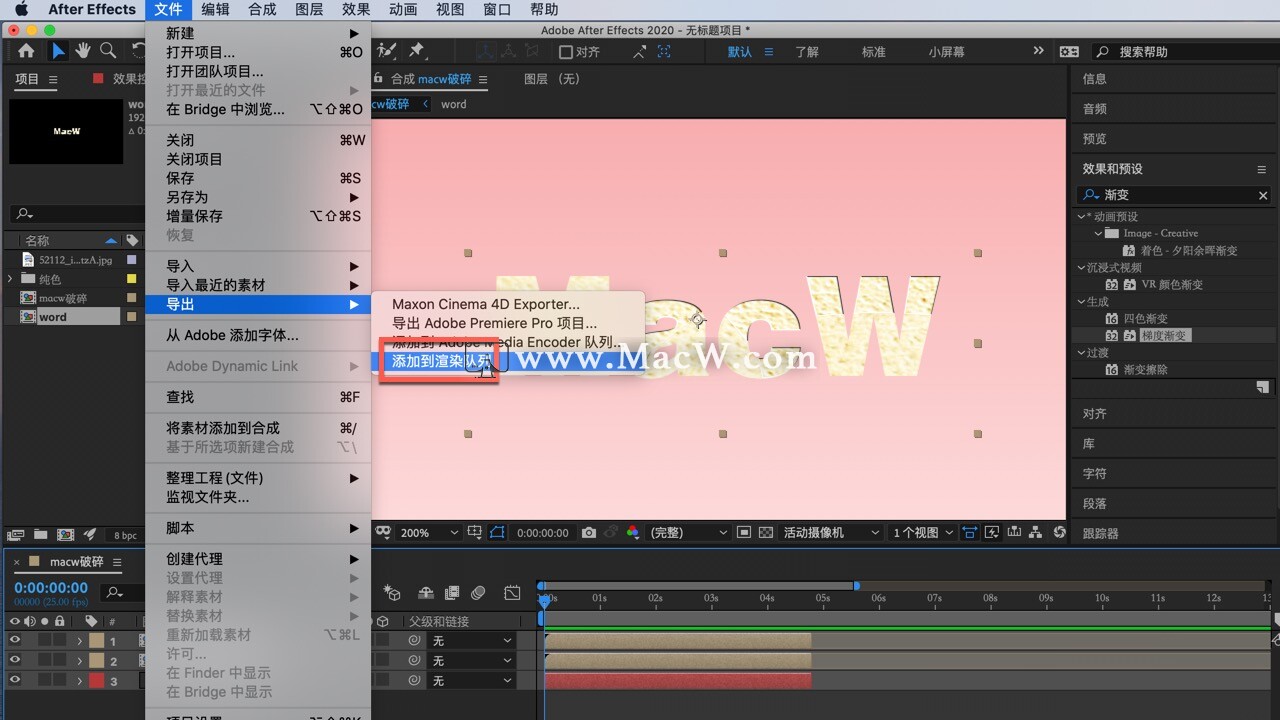Image resolution: width=1280 pixels, height=720 pixels.
Task: Open parent dropdown 无 for layer 3
Action: tap(471, 680)
